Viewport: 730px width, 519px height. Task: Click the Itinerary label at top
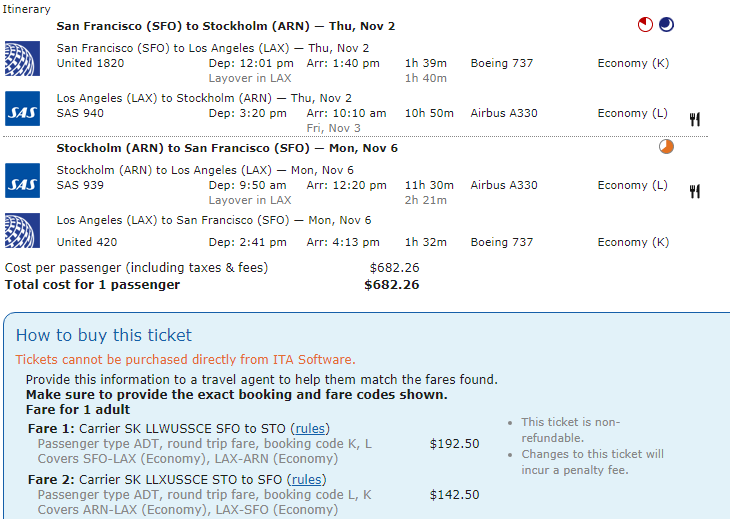[27, 9]
